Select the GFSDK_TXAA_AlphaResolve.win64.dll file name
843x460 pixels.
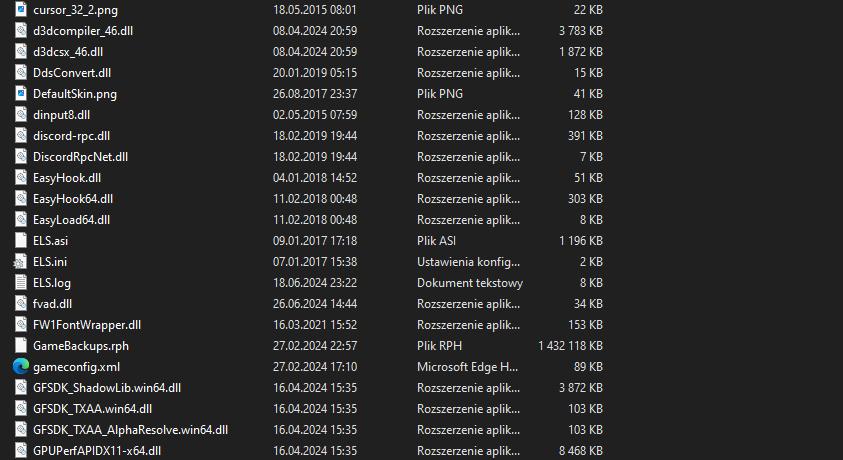130,429
